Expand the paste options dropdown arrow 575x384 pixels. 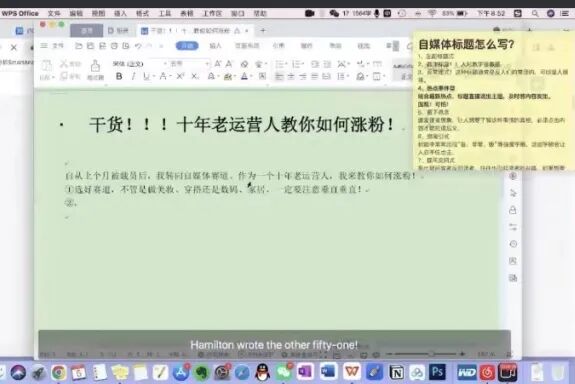pos(53,77)
